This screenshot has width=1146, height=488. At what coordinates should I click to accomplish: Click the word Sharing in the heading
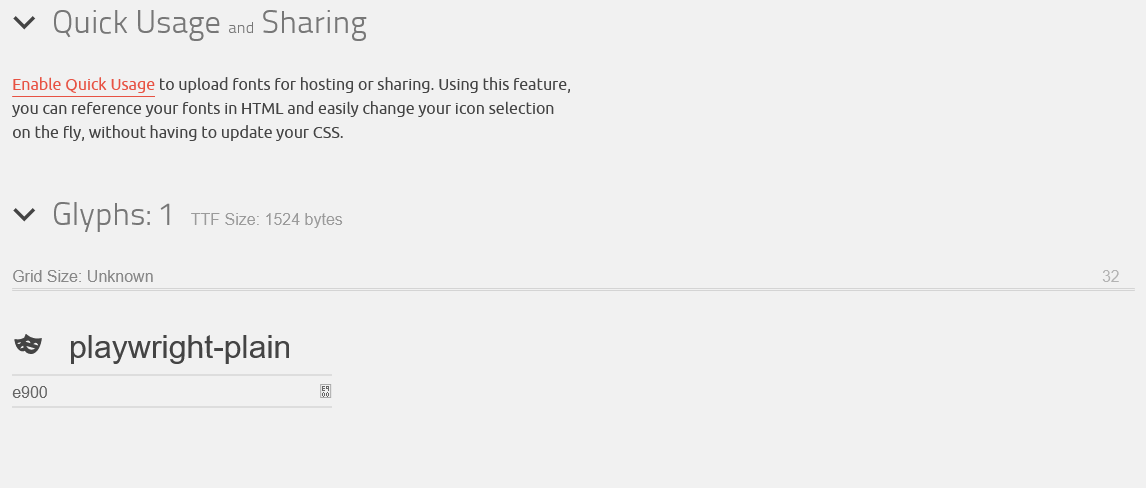tap(314, 23)
